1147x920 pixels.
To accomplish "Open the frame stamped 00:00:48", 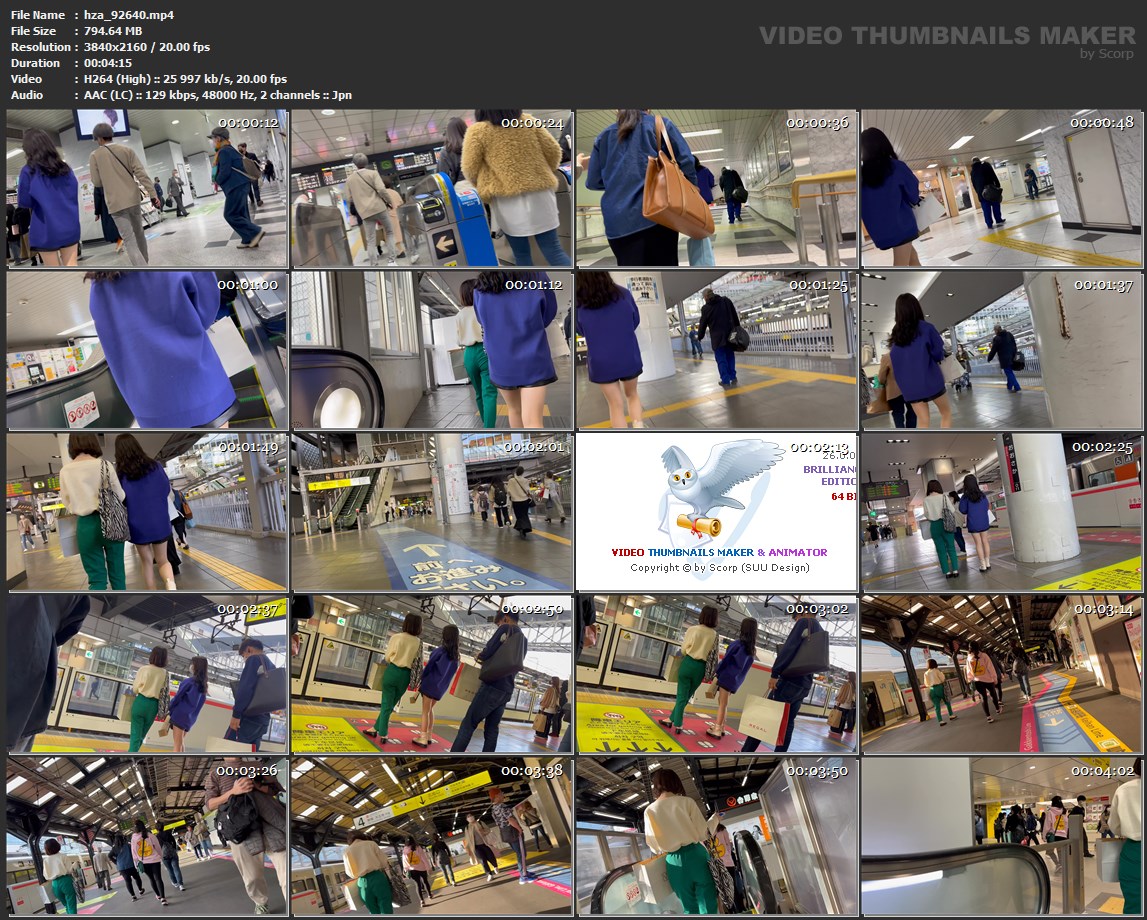I will (x=1001, y=188).
